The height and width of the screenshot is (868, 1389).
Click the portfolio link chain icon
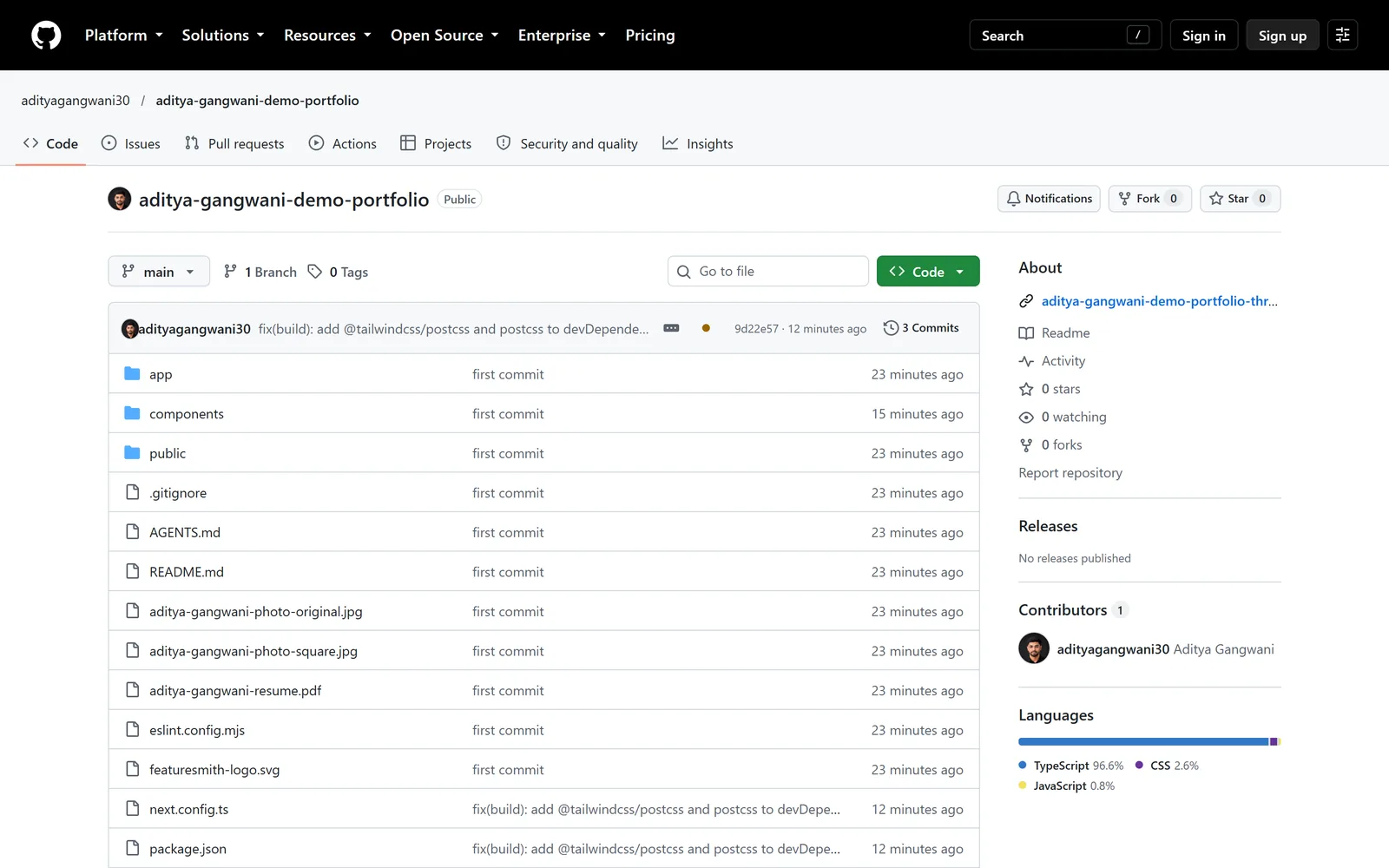pyautogui.click(x=1026, y=301)
